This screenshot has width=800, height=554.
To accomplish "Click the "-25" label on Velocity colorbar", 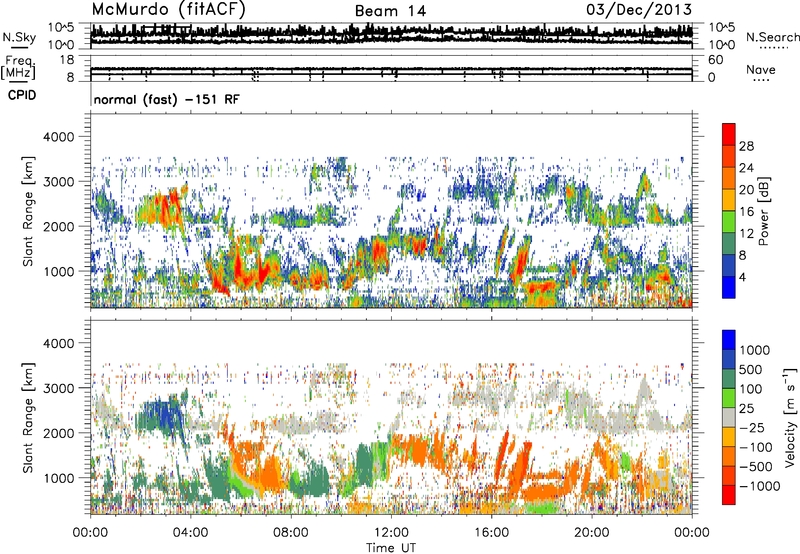I will (752, 427).
